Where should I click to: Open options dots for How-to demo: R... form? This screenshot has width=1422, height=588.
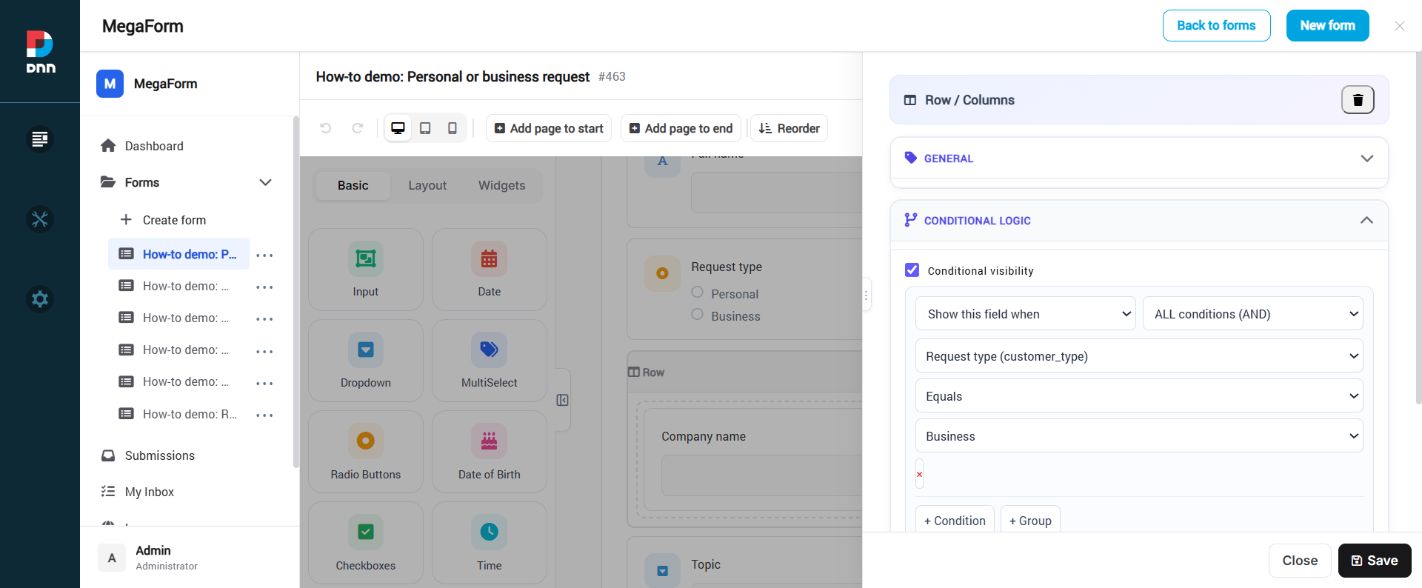[264, 414]
